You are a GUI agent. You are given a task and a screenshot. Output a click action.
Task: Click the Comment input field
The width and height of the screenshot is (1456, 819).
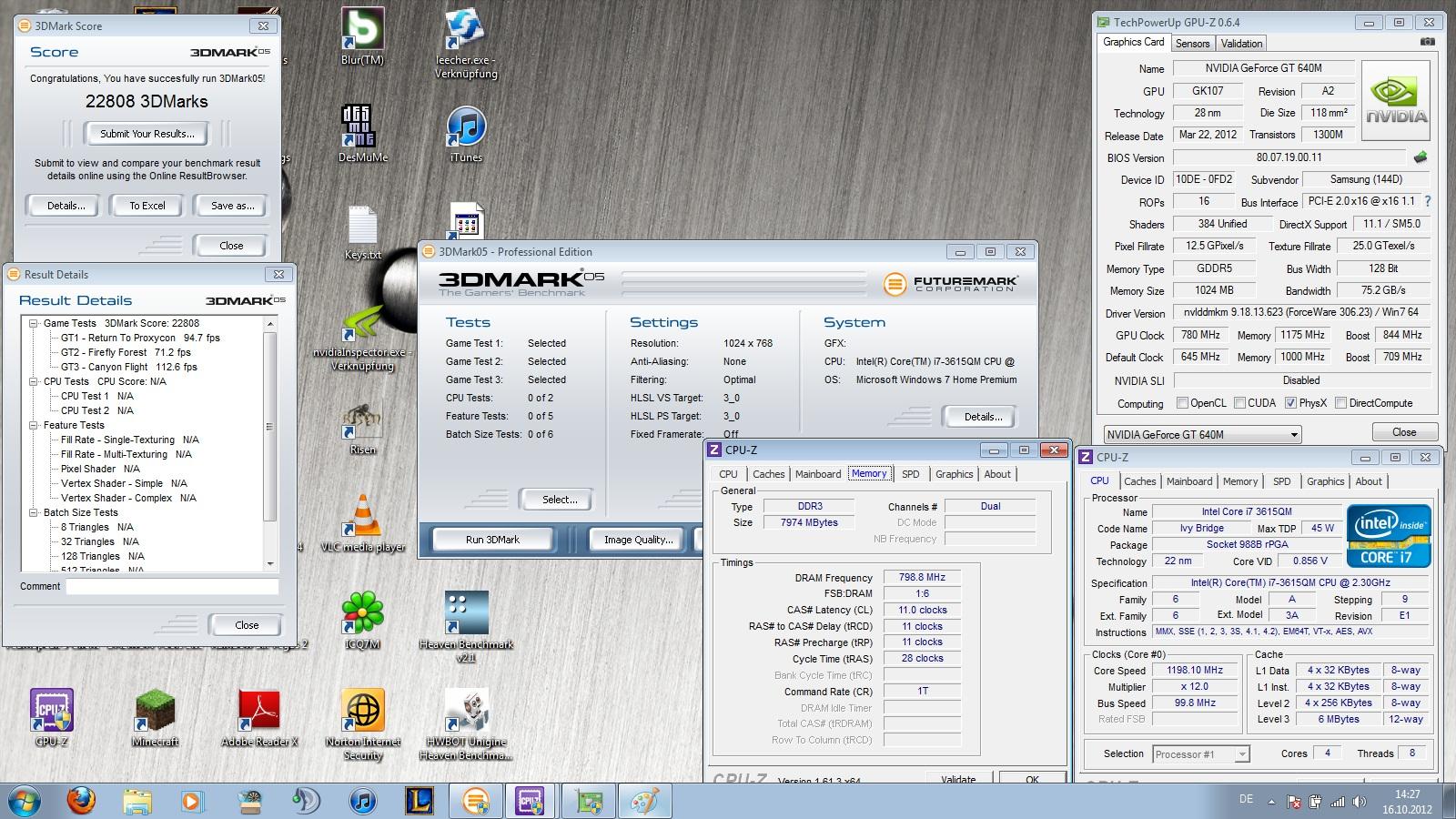[x=172, y=587]
